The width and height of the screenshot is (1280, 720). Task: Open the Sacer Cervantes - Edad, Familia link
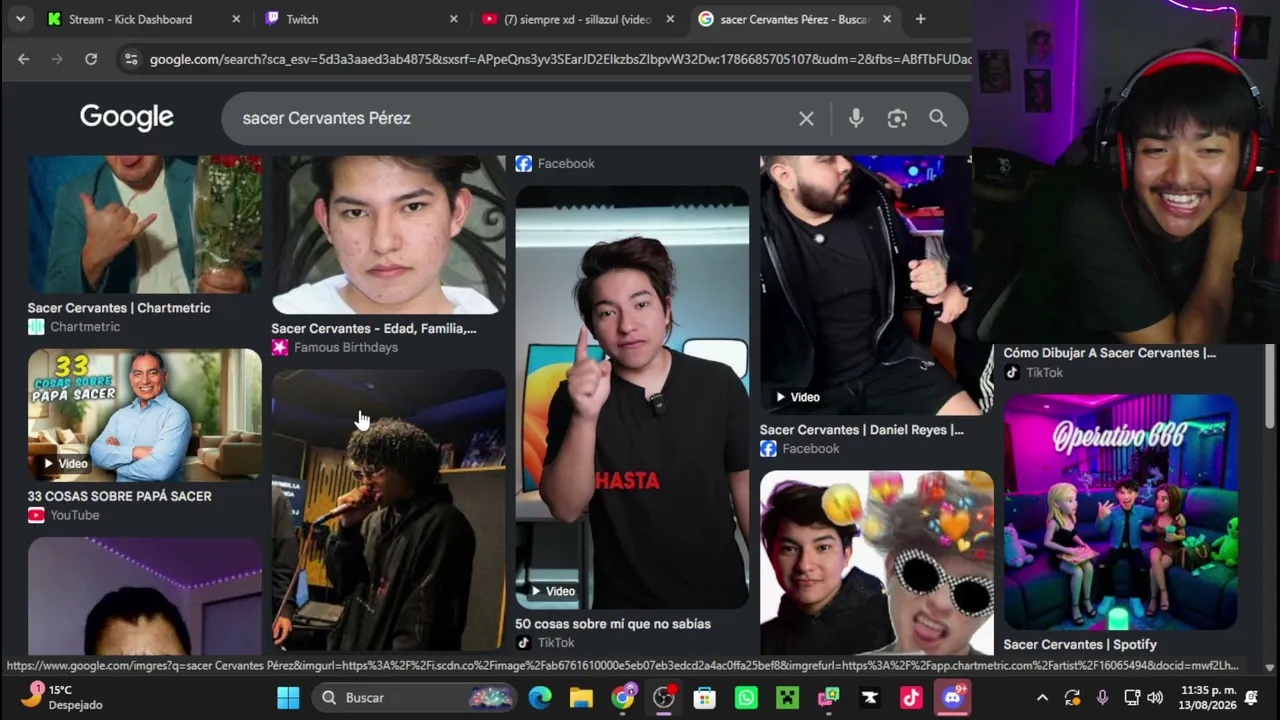coord(374,328)
